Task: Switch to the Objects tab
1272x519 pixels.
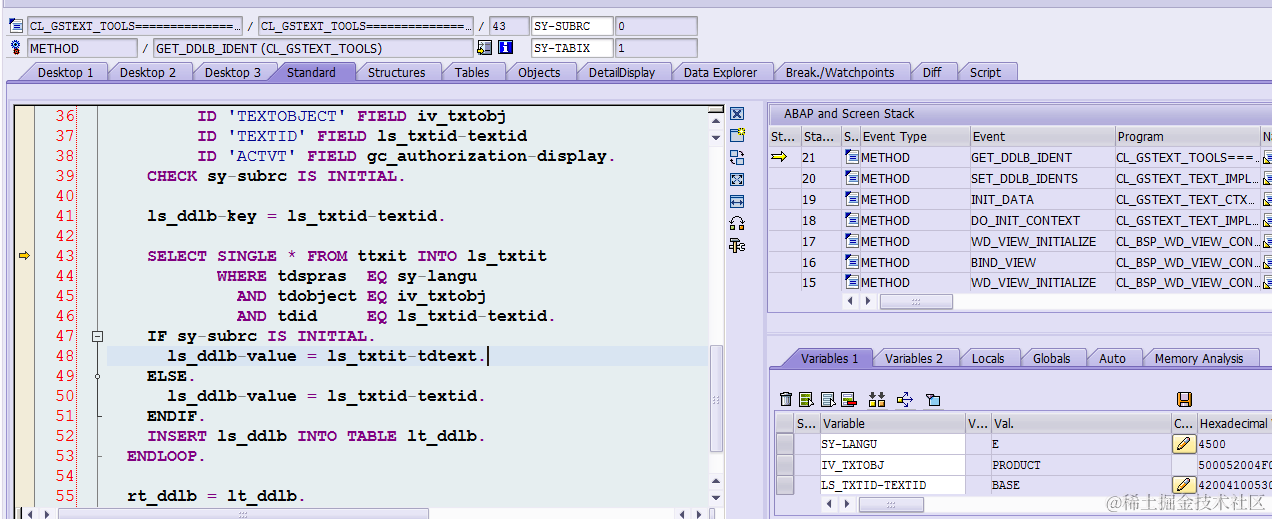Action: tap(539, 72)
